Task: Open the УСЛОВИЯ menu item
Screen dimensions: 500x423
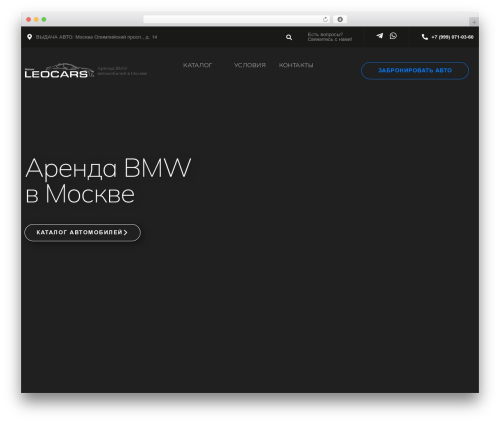Action: point(250,65)
